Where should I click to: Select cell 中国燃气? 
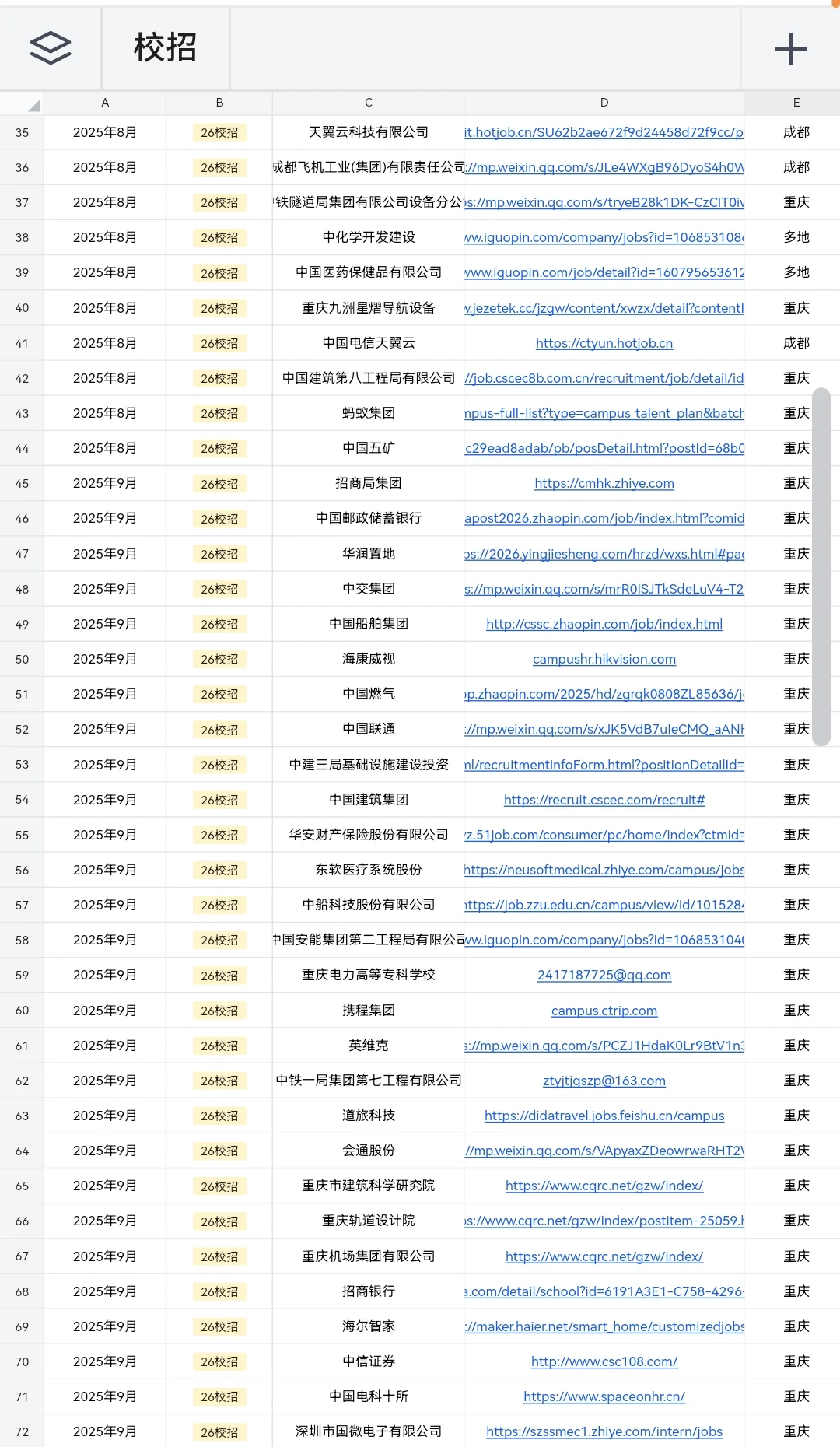coord(369,694)
